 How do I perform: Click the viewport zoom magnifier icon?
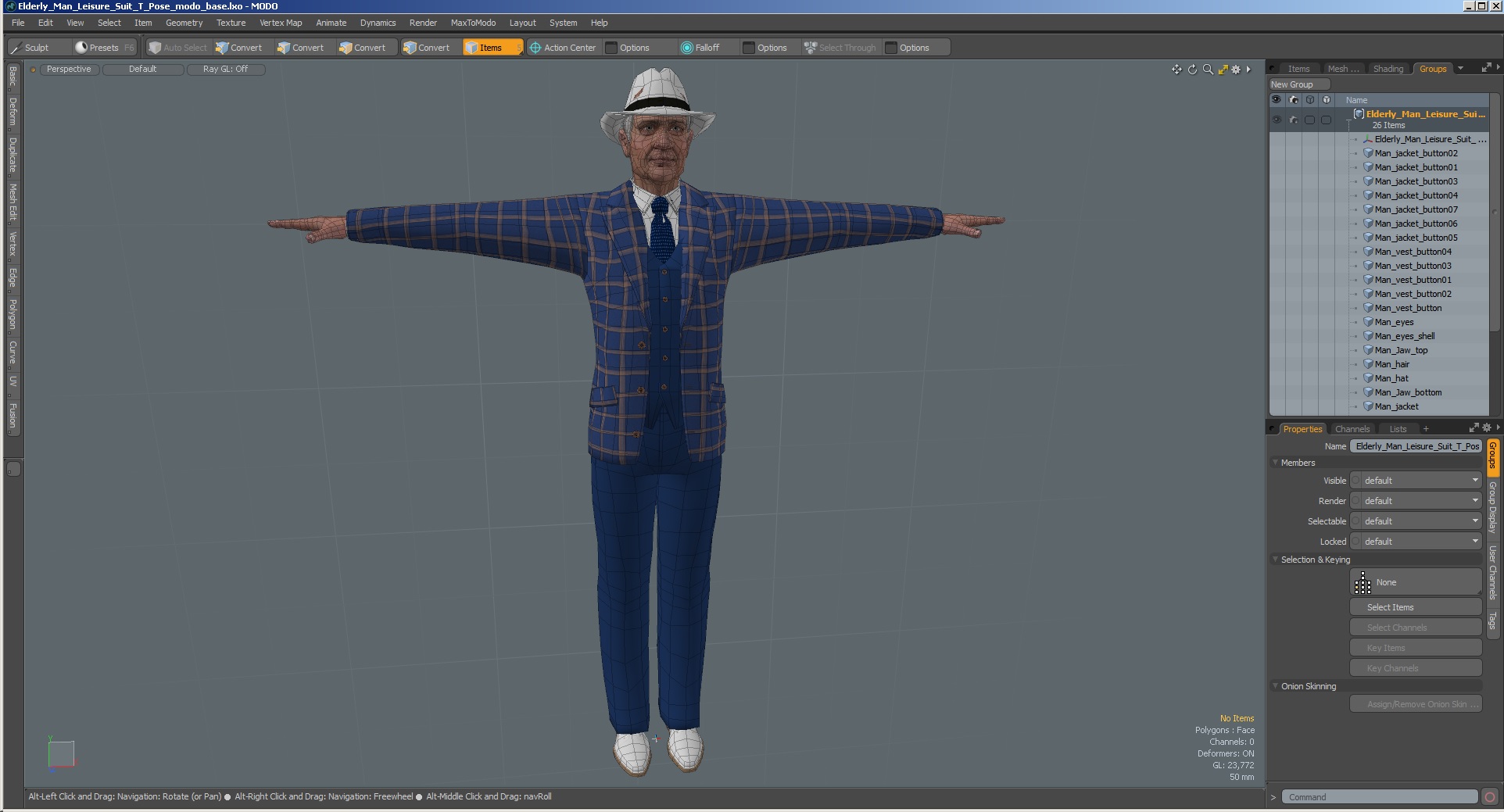1208,70
